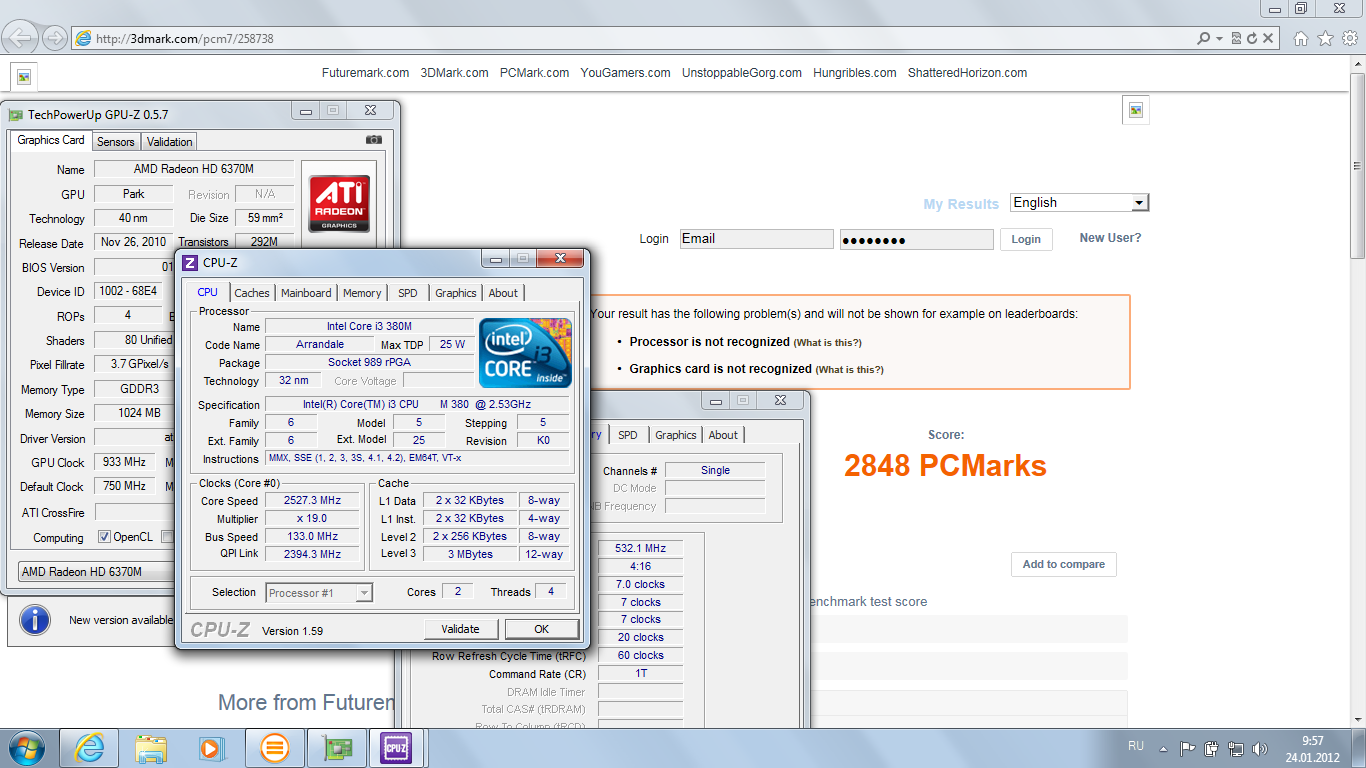Click the network tray icon
The image size is (1366, 768).
pyautogui.click(x=1236, y=748)
